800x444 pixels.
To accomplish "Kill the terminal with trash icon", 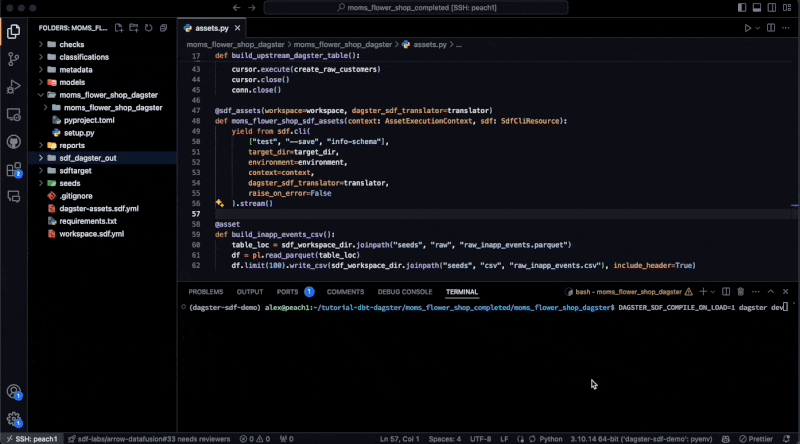I will click(x=741, y=292).
